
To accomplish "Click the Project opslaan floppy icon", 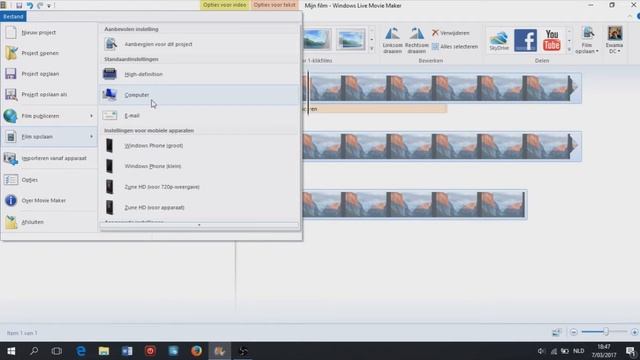I will [x=11, y=74].
